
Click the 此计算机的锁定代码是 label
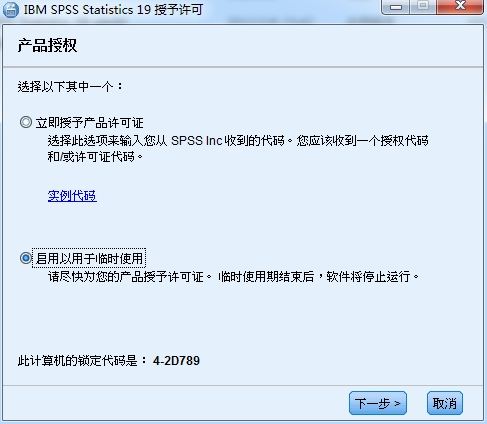(x=82, y=360)
